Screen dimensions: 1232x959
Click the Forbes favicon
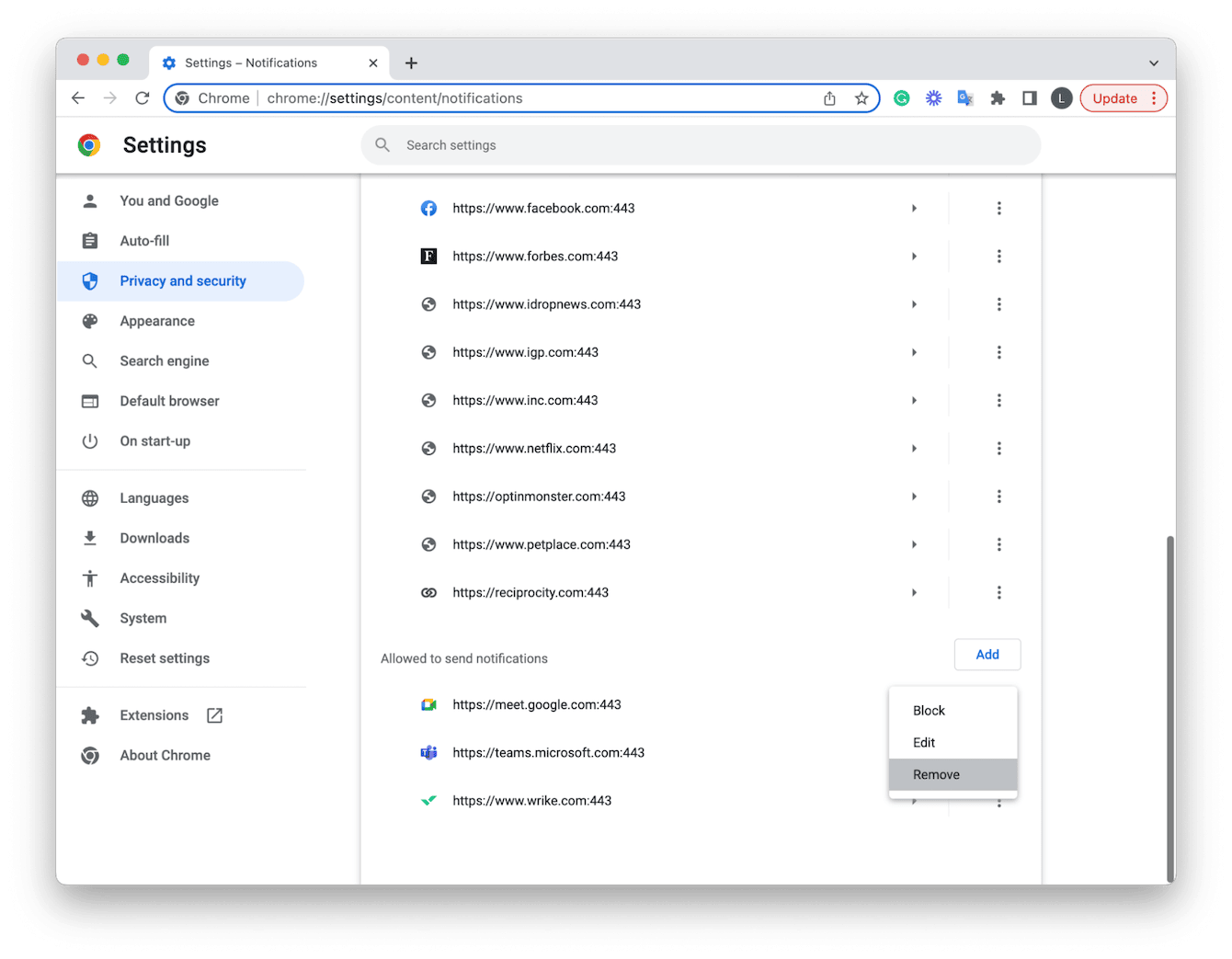pyautogui.click(x=428, y=256)
